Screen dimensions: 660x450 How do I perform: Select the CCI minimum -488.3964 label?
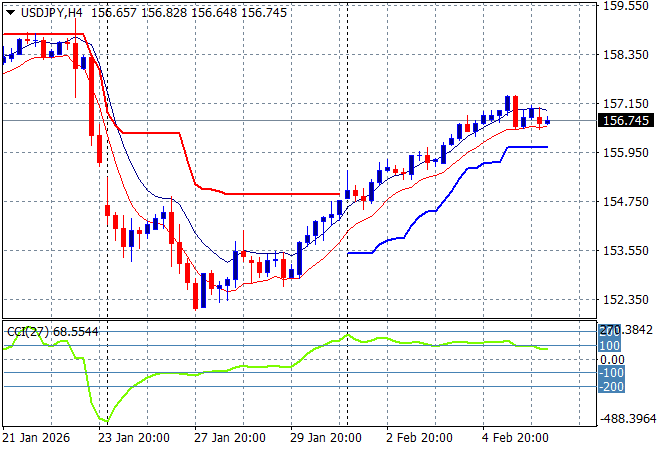pyautogui.click(x=628, y=418)
